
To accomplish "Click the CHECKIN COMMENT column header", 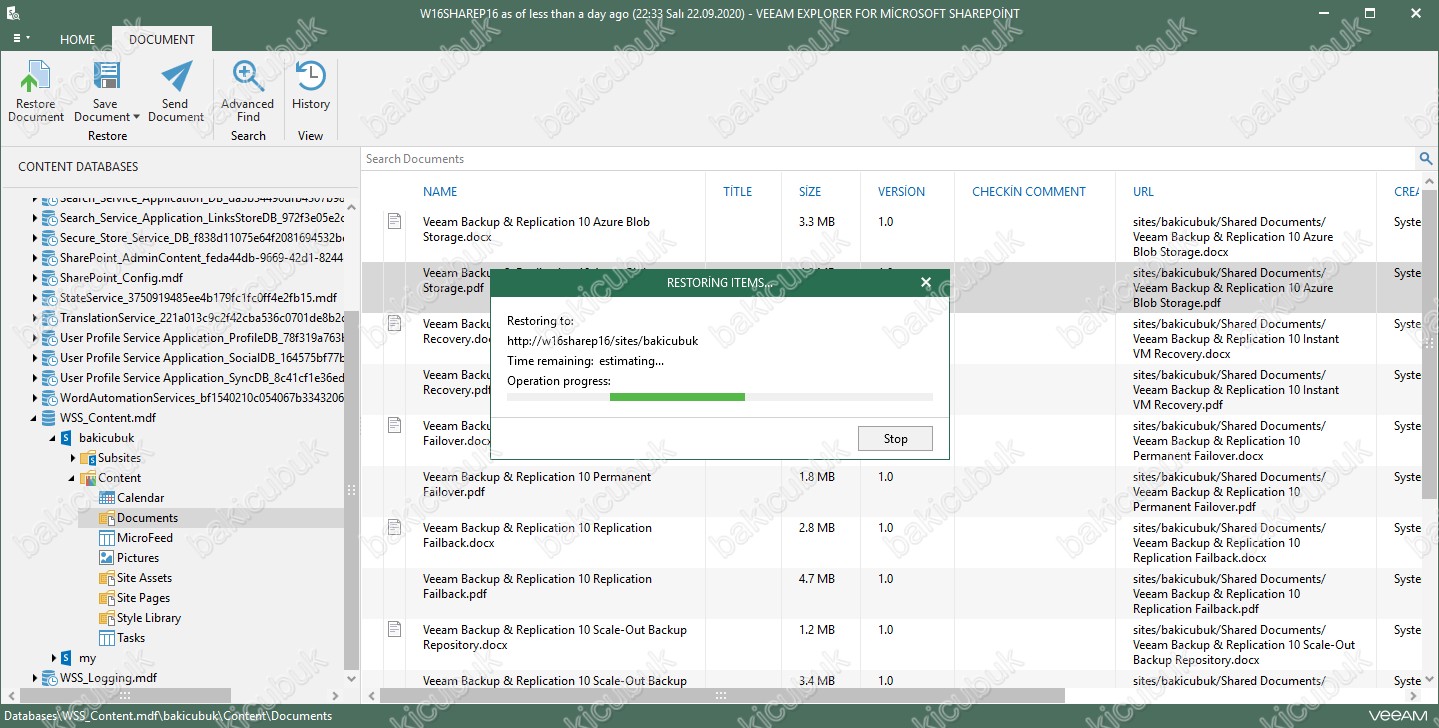I will (1029, 192).
